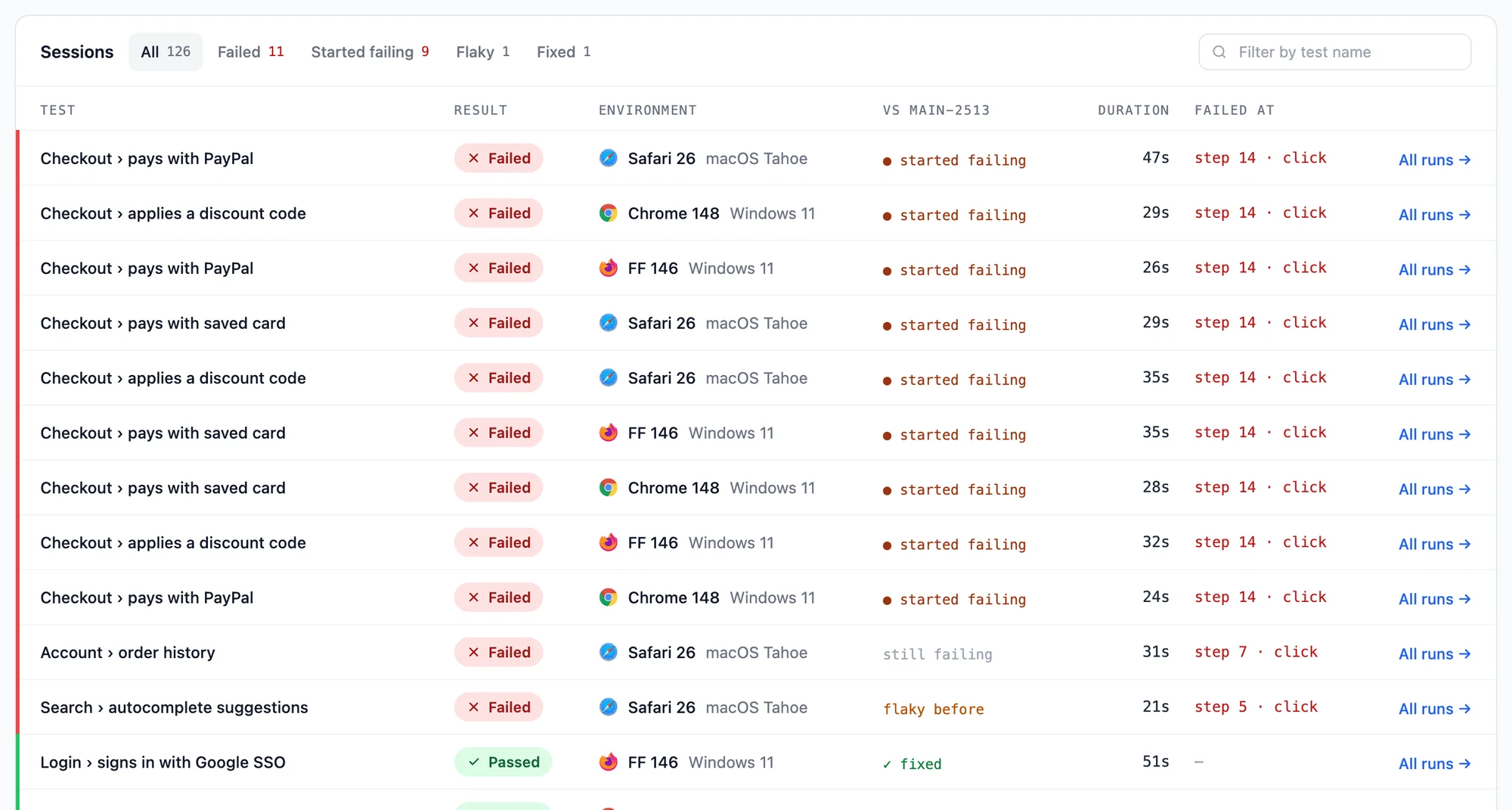Click 'Search › autocomplete suggestions' test name
Viewport: 1512px width, 810px height.
coord(174,707)
